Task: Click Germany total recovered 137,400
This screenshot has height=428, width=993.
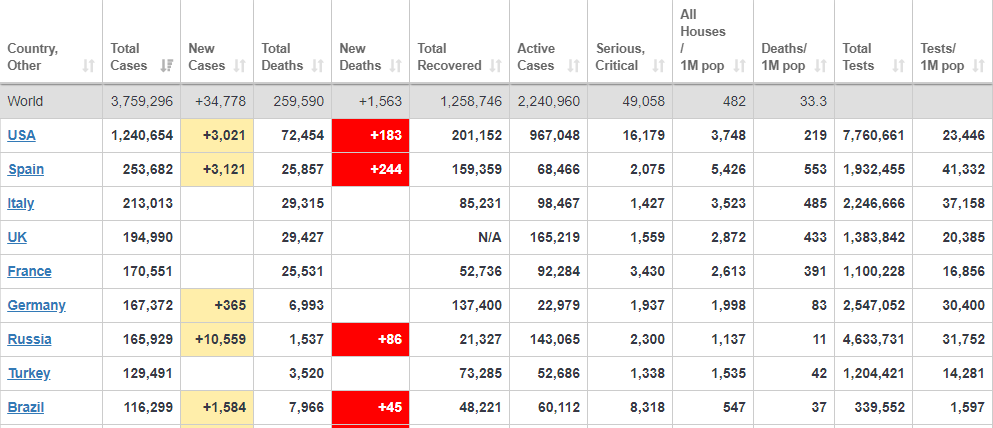Action: (x=476, y=305)
